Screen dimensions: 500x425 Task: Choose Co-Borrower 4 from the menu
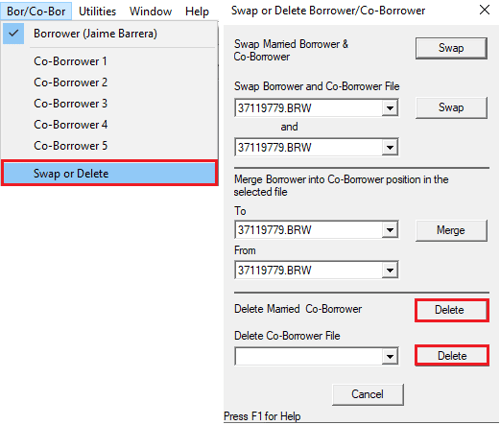(x=109, y=125)
